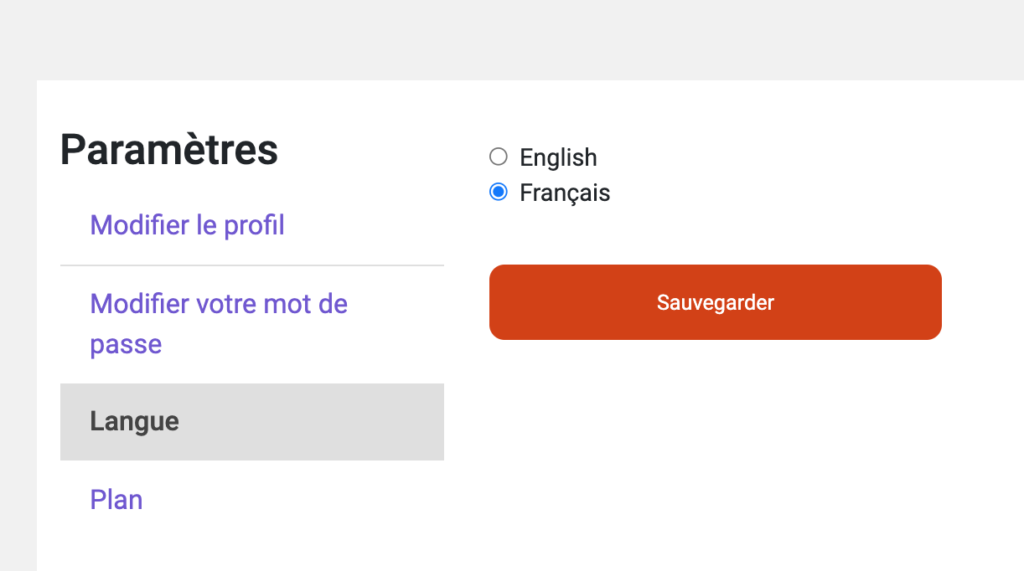Click the Français language label text

564,192
